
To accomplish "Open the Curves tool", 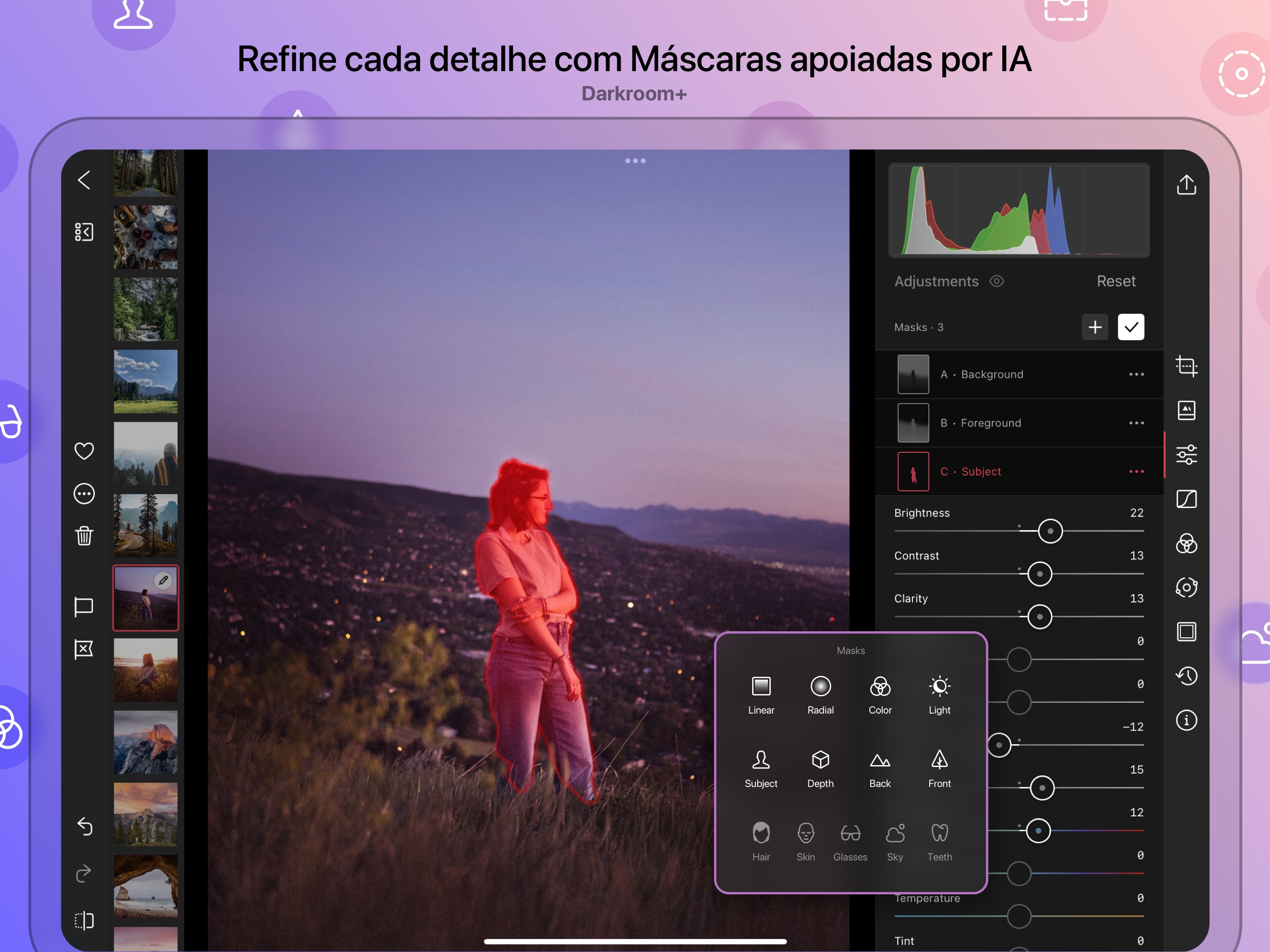I will pyautogui.click(x=1186, y=499).
